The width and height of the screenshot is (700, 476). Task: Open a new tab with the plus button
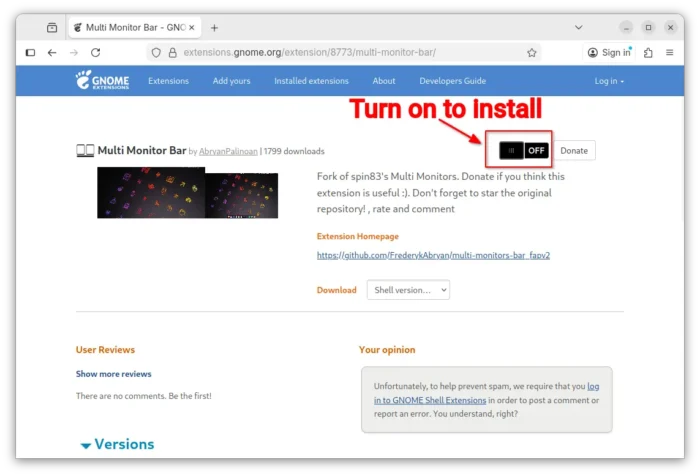pyautogui.click(x=214, y=27)
